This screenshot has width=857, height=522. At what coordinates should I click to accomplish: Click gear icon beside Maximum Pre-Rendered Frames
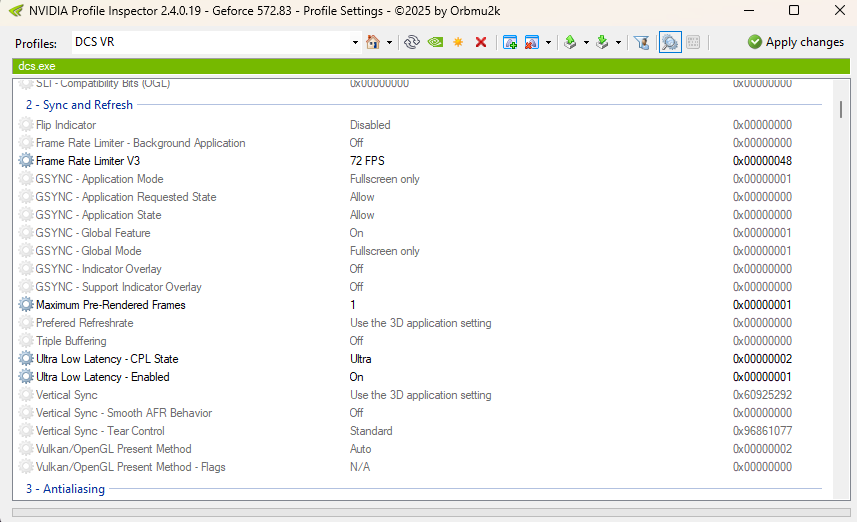[26, 304]
